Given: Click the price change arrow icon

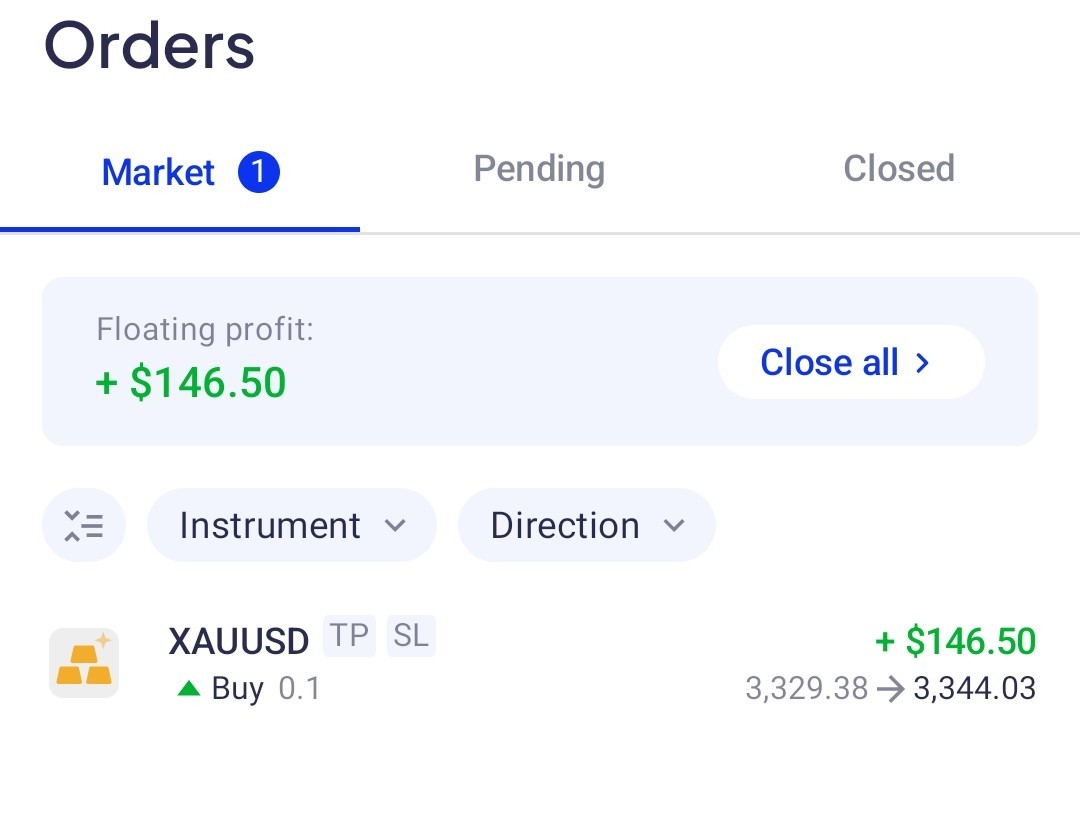Looking at the screenshot, I should (891, 688).
